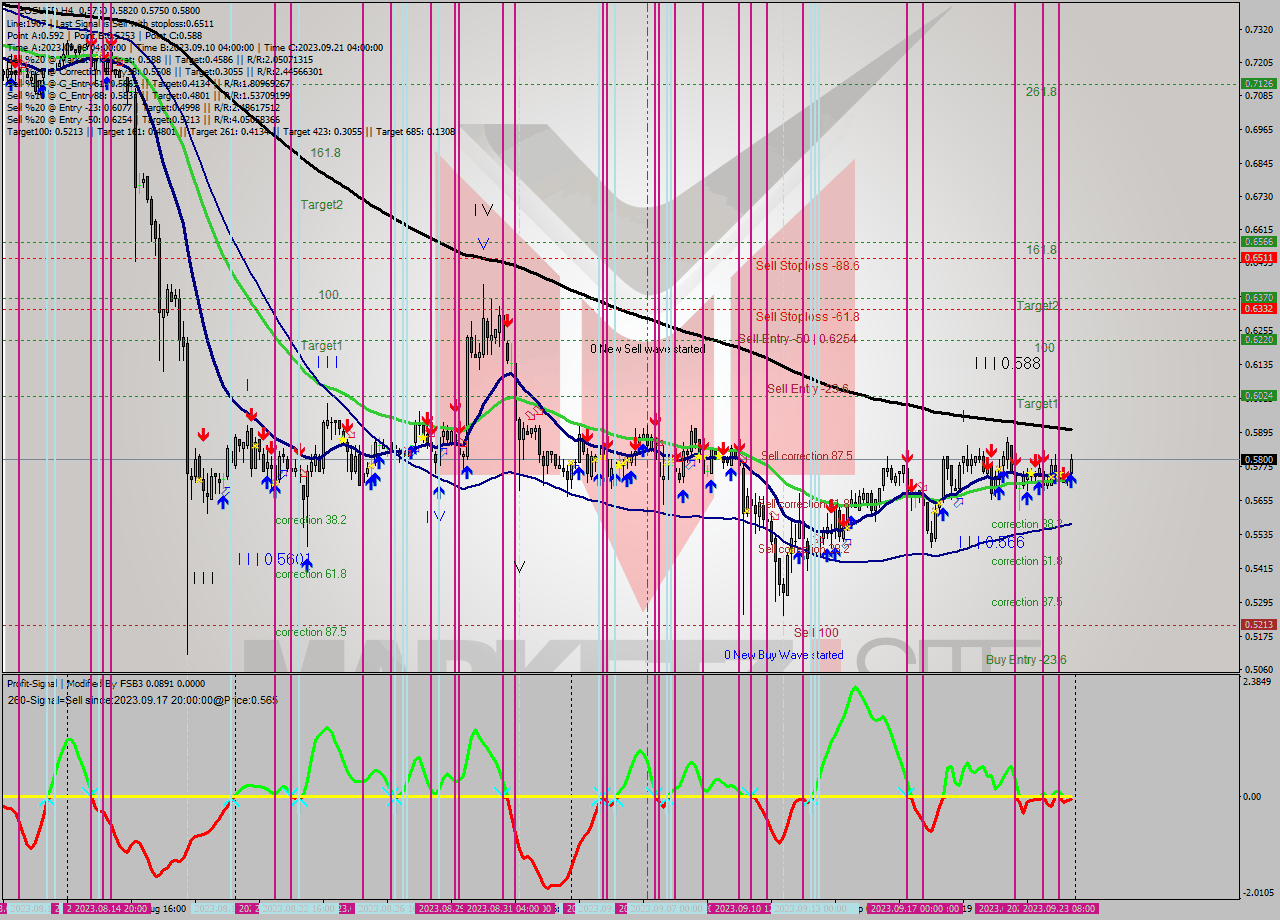
Task: Select the 'Target100: 0.5213' targets line
Action: pos(231,131)
